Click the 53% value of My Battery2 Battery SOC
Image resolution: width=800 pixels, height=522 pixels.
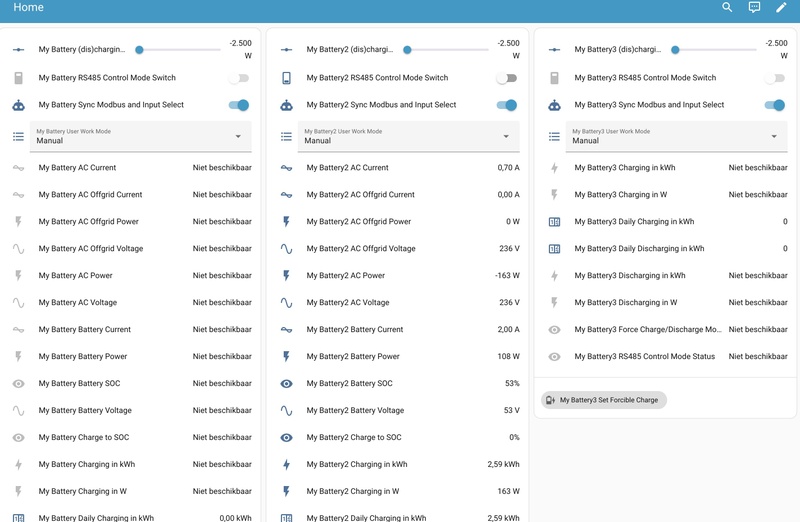[512, 384]
